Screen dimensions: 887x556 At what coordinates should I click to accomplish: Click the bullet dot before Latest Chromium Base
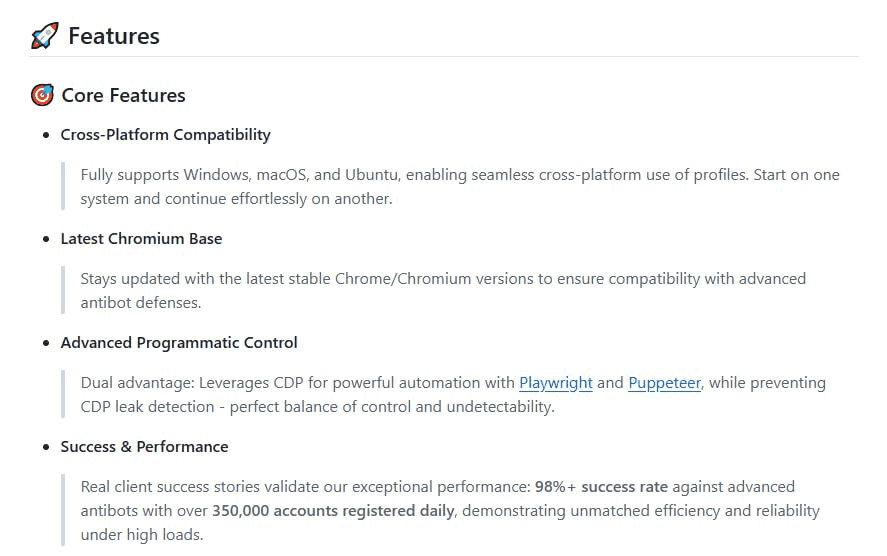[46, 239]
